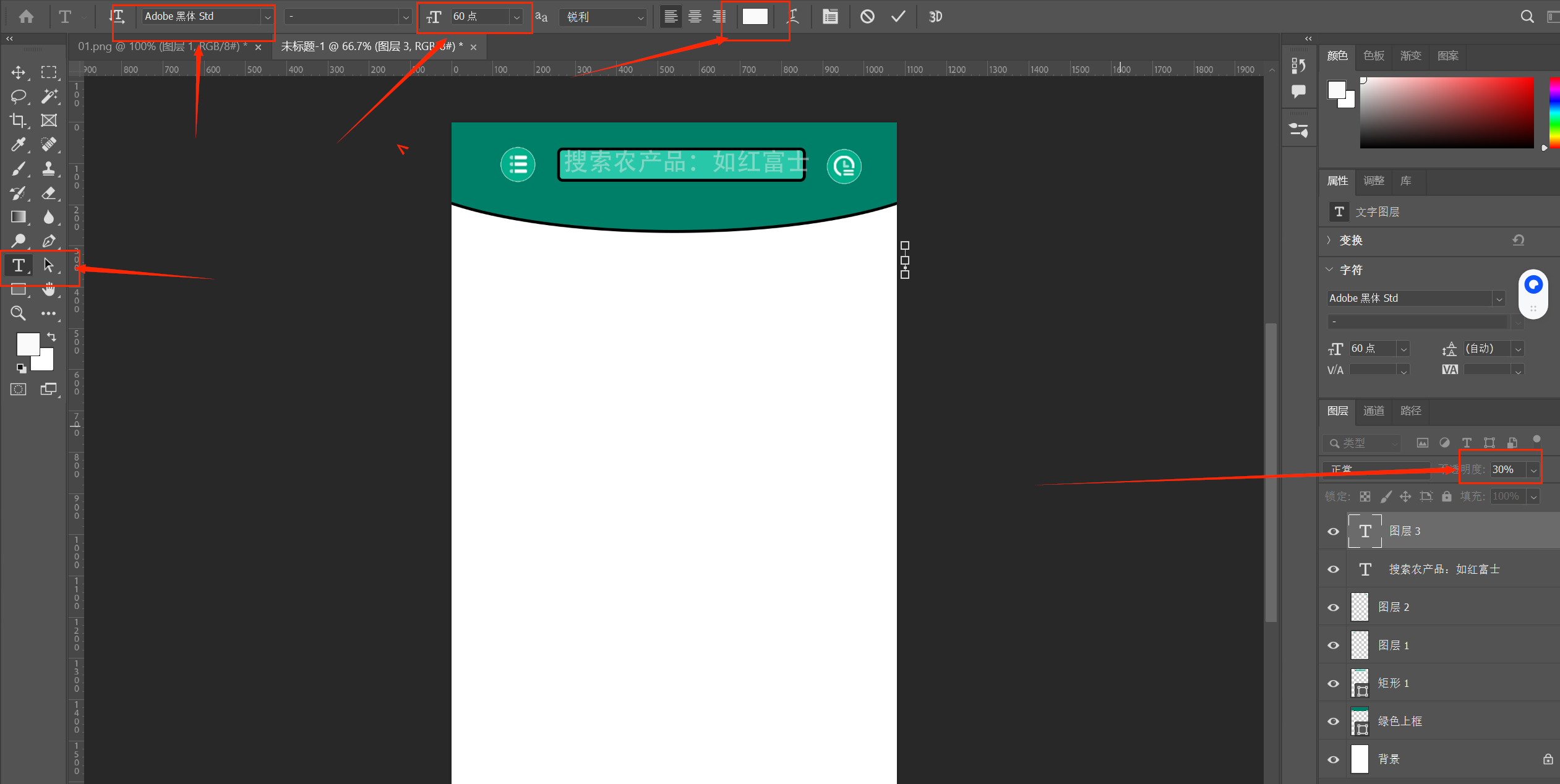Select the Crop tool
Image resolution: width=1560 pixels, height=784 pixels.
[x=18, y=121]
